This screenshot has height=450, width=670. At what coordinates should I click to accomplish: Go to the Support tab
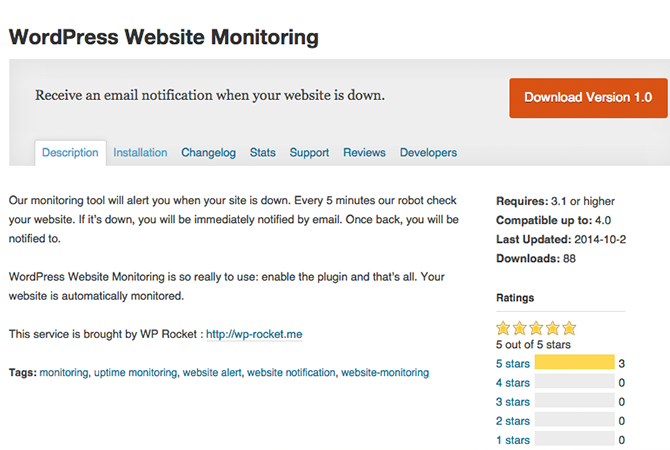pos(309,153)
